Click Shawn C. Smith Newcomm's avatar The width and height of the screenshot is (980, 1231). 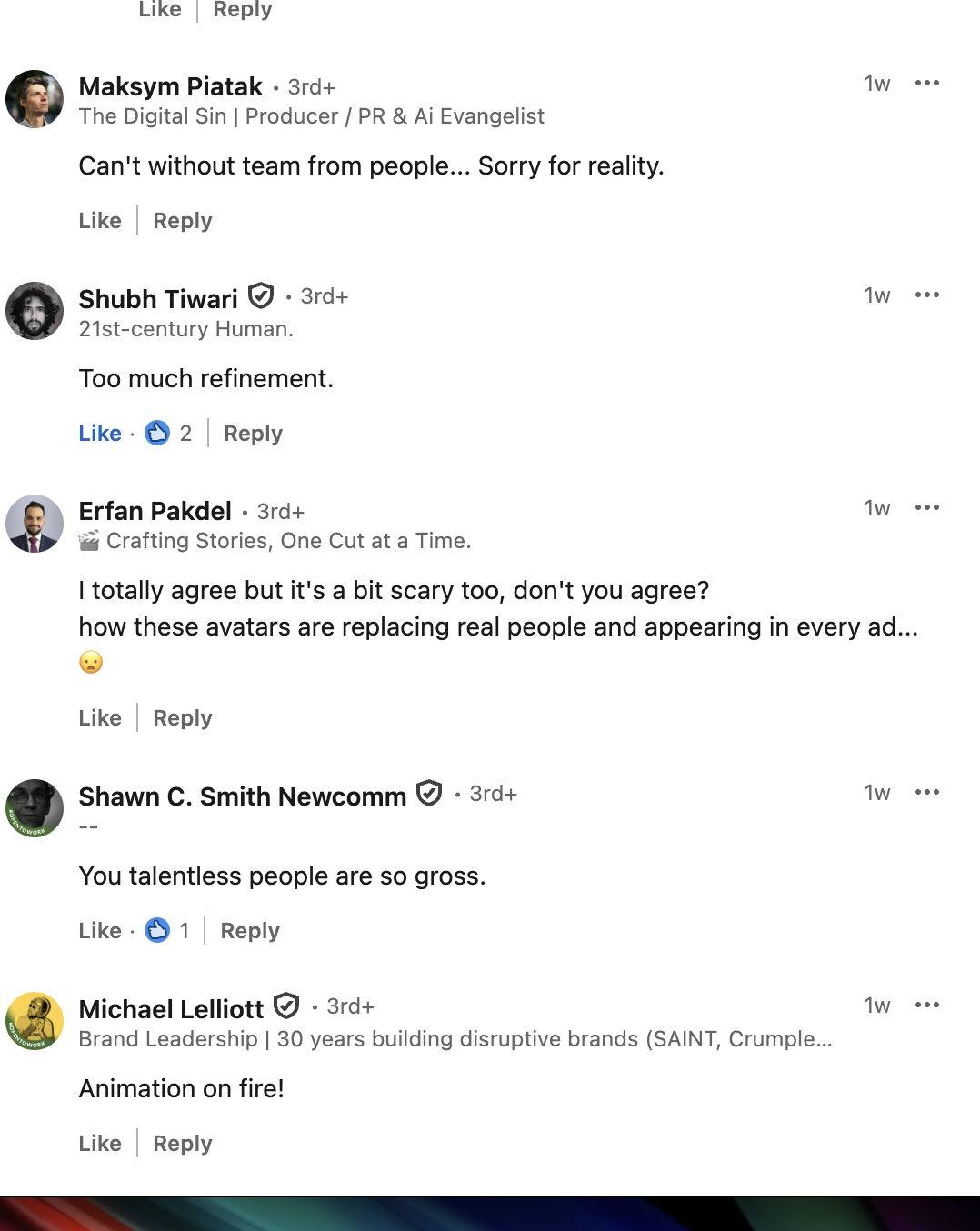[35, 808]
